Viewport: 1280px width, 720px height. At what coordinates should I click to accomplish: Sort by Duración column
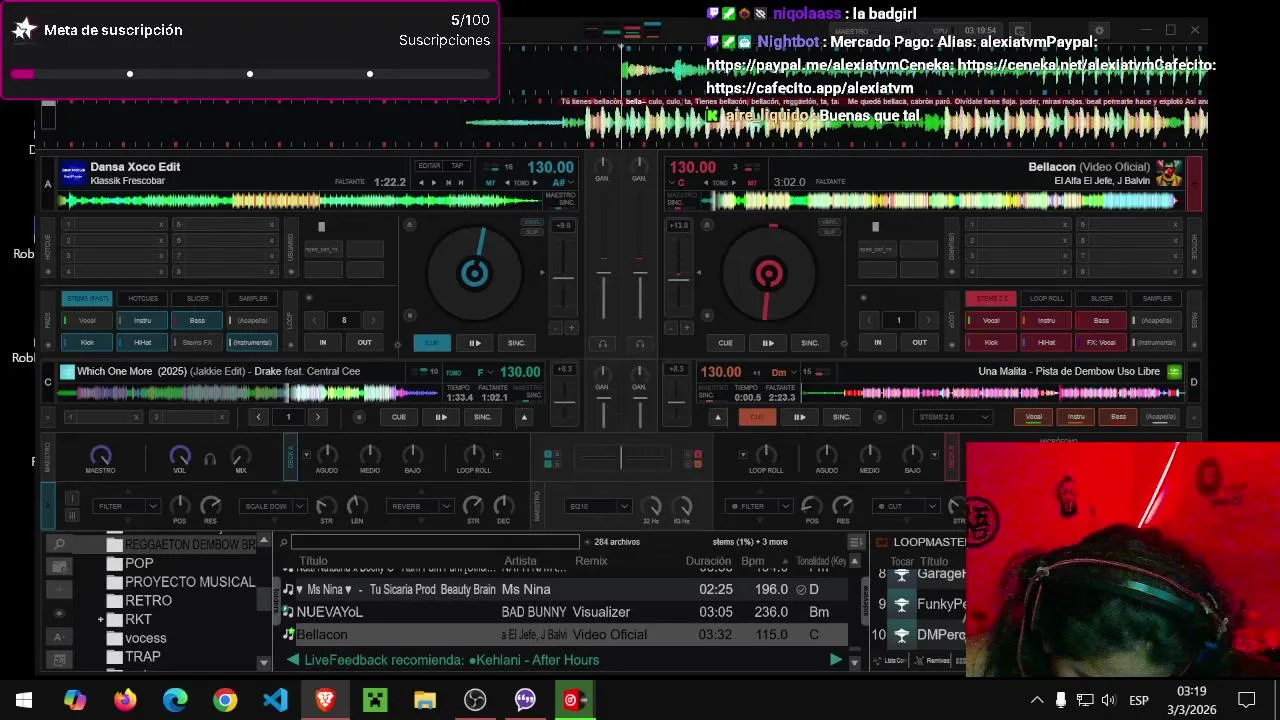tap(708, 561)
